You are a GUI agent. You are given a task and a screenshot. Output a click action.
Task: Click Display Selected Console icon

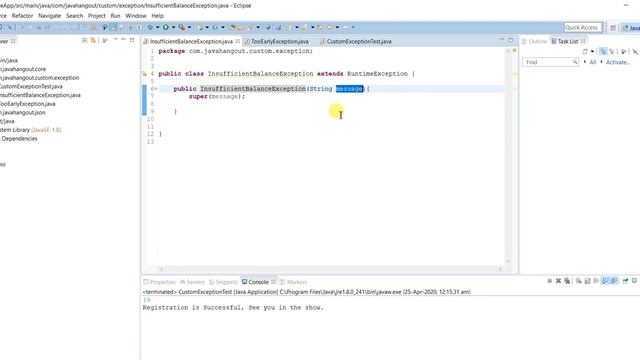pyautogui.click(x=634, y=281)
